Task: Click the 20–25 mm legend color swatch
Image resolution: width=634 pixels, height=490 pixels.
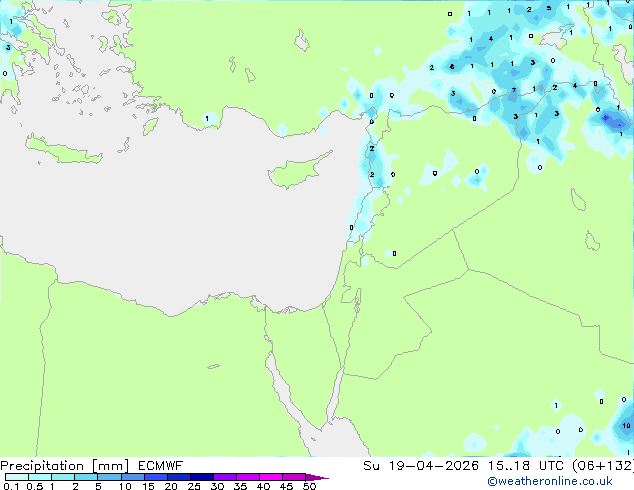Action: 179,477
